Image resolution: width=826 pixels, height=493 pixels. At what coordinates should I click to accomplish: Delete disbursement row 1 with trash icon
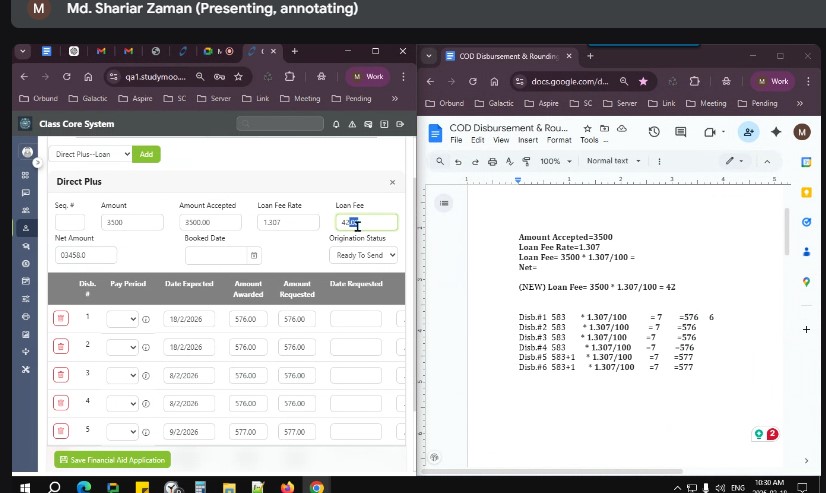[61, 319]
